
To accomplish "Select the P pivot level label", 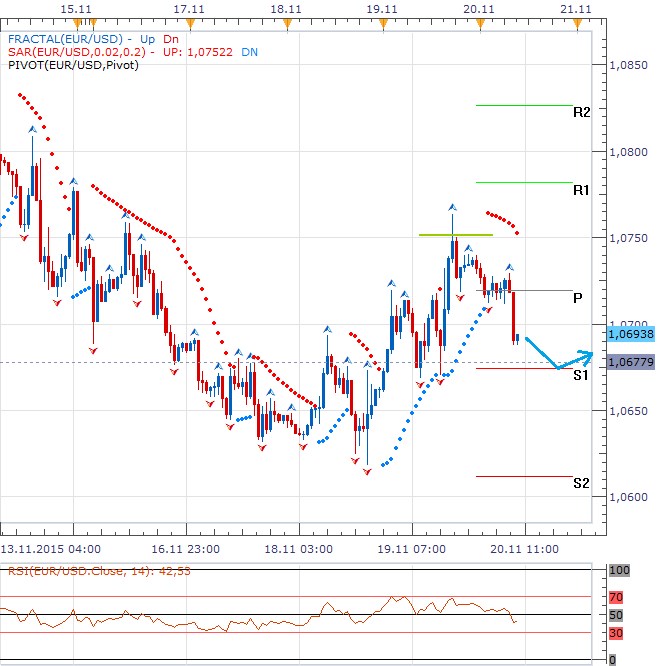I will (x=578, y=298).
